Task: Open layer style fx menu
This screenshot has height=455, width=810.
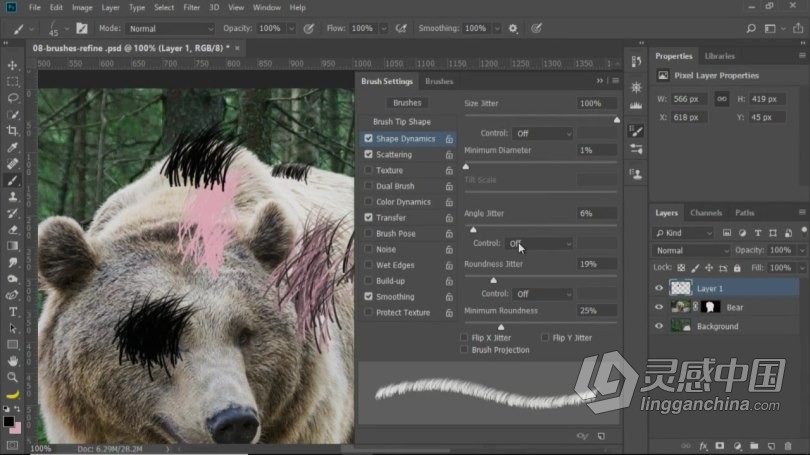Action: pyautogui.click(x=703, y=446)
